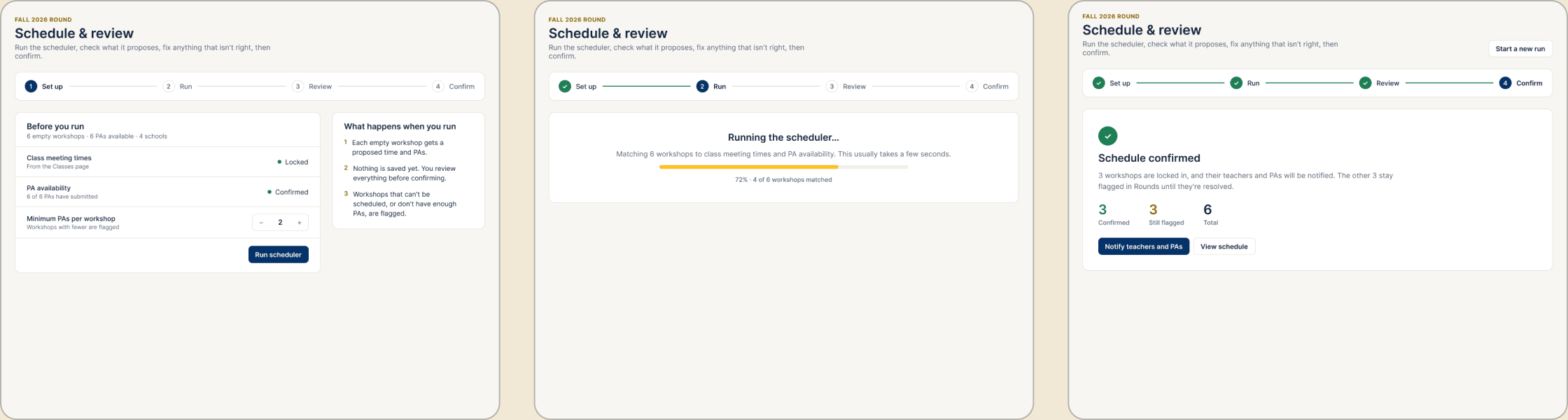Viewport: 1568px width, 420px height.
Task: Click the large green check above Schedule confirmed
Action: pyautogui.click(x=1107, y=136)
